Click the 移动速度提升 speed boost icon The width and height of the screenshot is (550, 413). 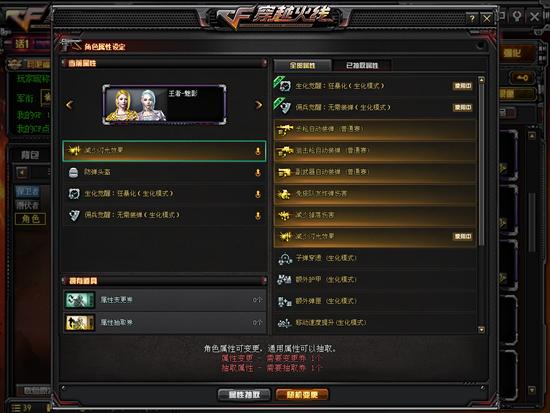pyautogui.click(x=284, y=323)
